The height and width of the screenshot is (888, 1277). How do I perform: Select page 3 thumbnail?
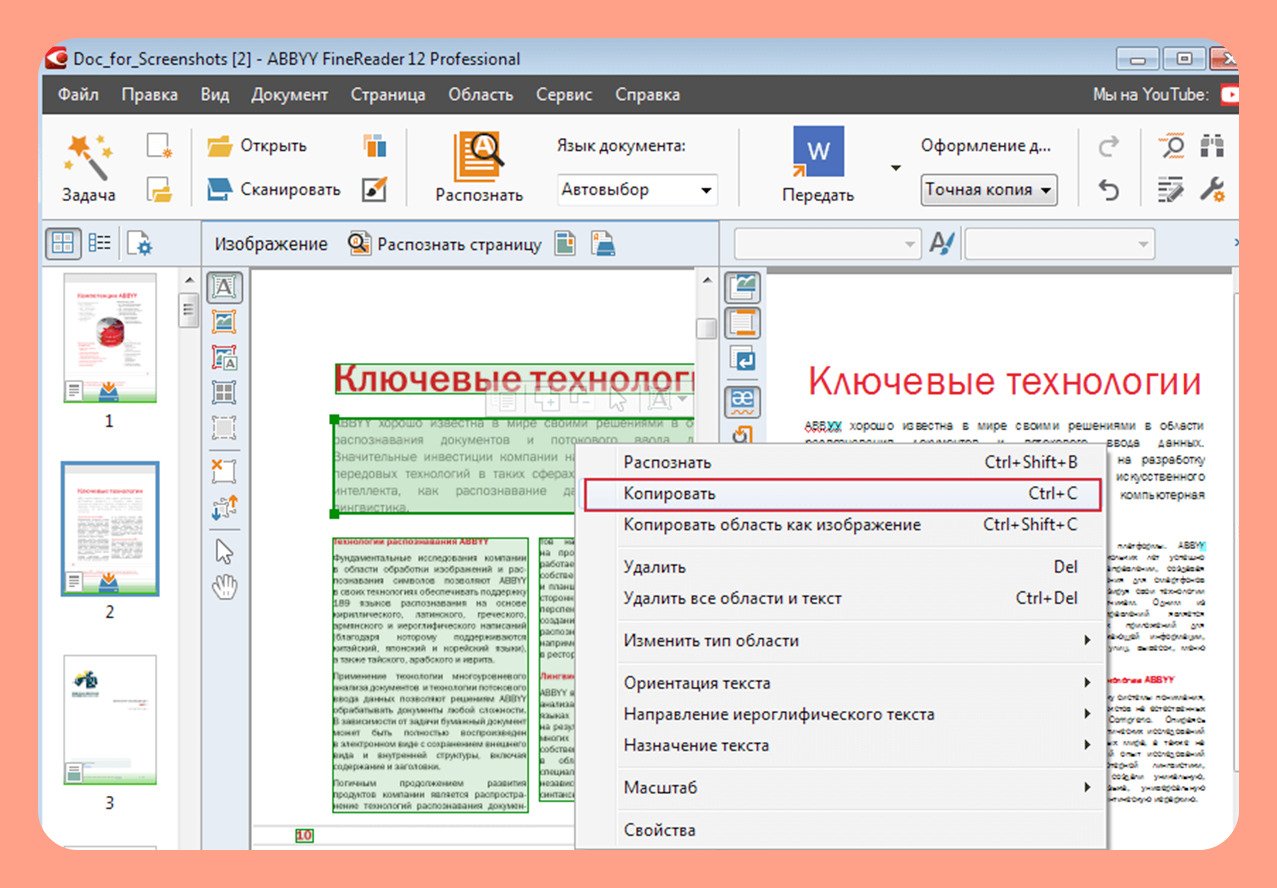[110, 720]
